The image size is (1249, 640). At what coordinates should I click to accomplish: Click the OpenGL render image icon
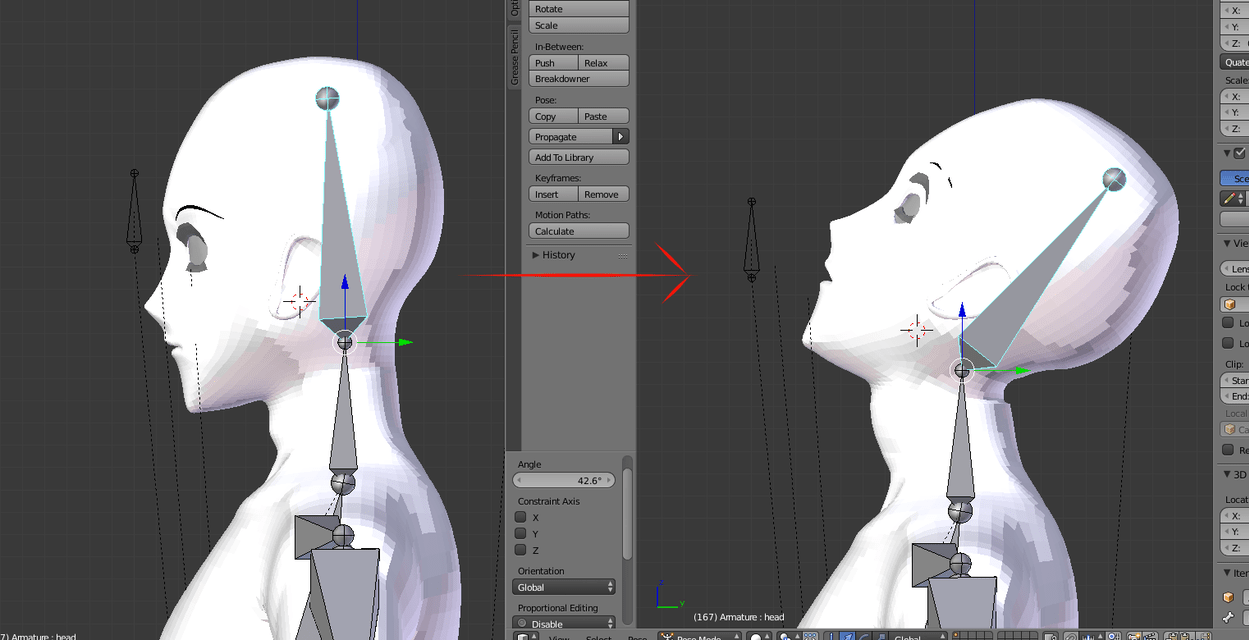point(1134,634)
